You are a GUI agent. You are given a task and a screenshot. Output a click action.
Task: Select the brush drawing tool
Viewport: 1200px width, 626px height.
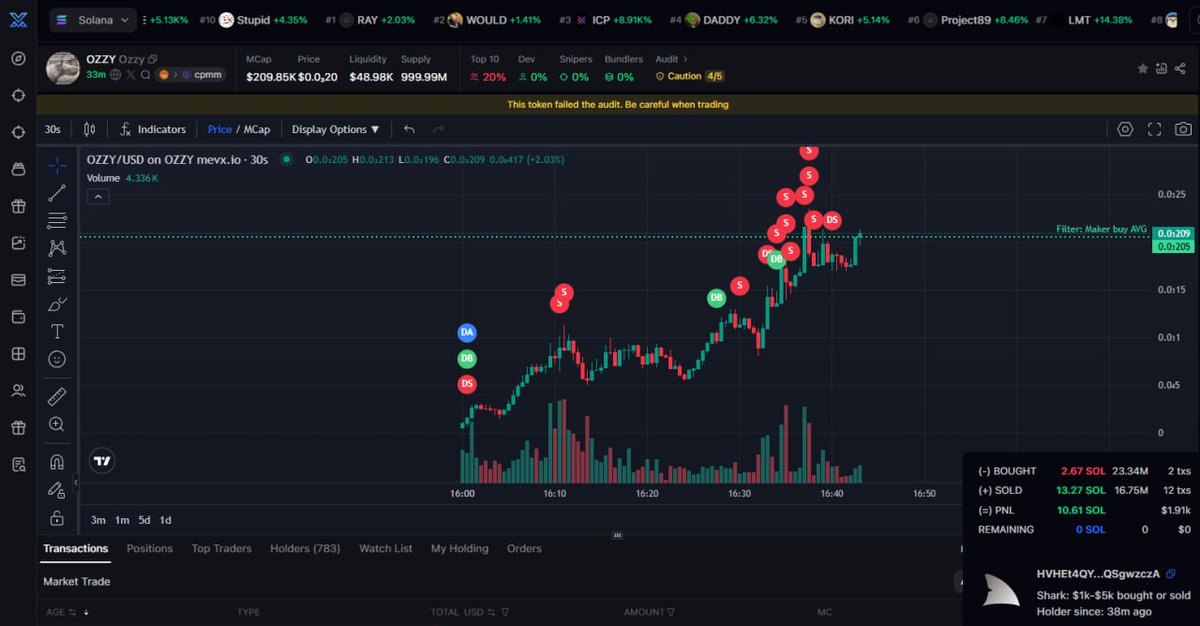[x=57, y=304]
